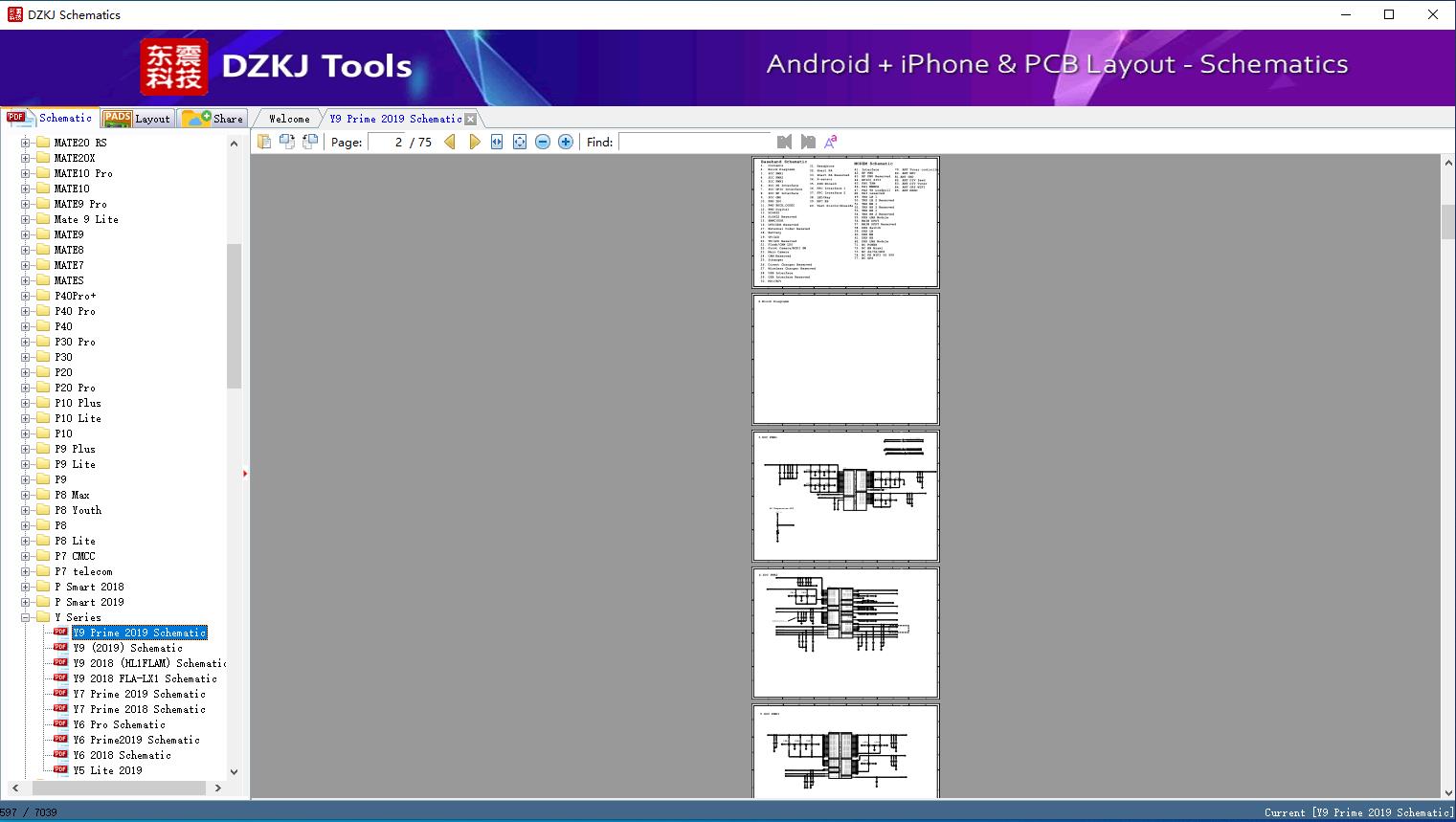Select the P Smart 2018 folder
The height and width of the screenshot is (822, 1456).
click(x=89, y=587)
